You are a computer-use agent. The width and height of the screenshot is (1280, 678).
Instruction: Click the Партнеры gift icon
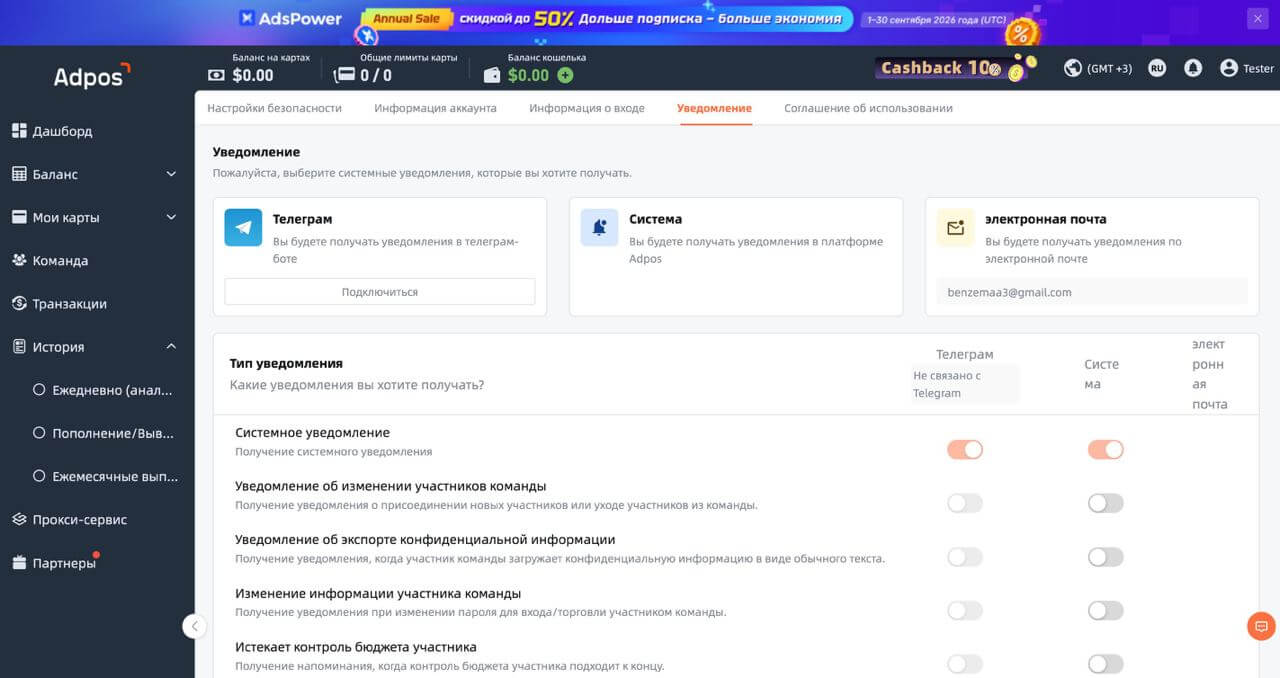click(19, 563)
